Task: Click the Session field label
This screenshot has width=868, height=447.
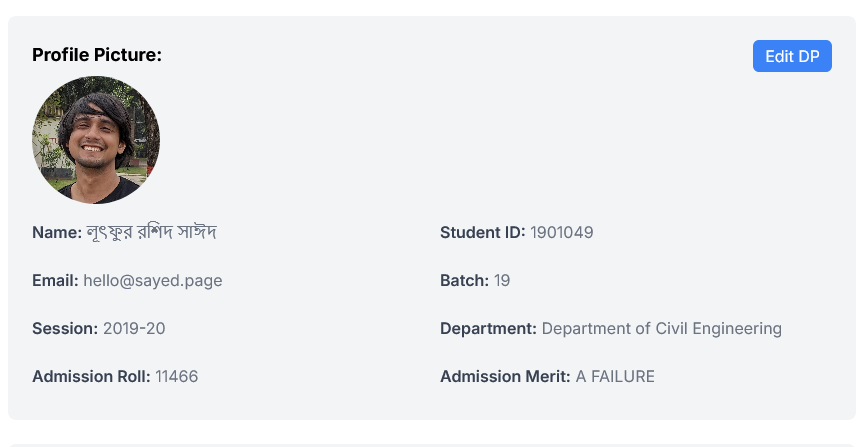Action: [x=65, y=329]
